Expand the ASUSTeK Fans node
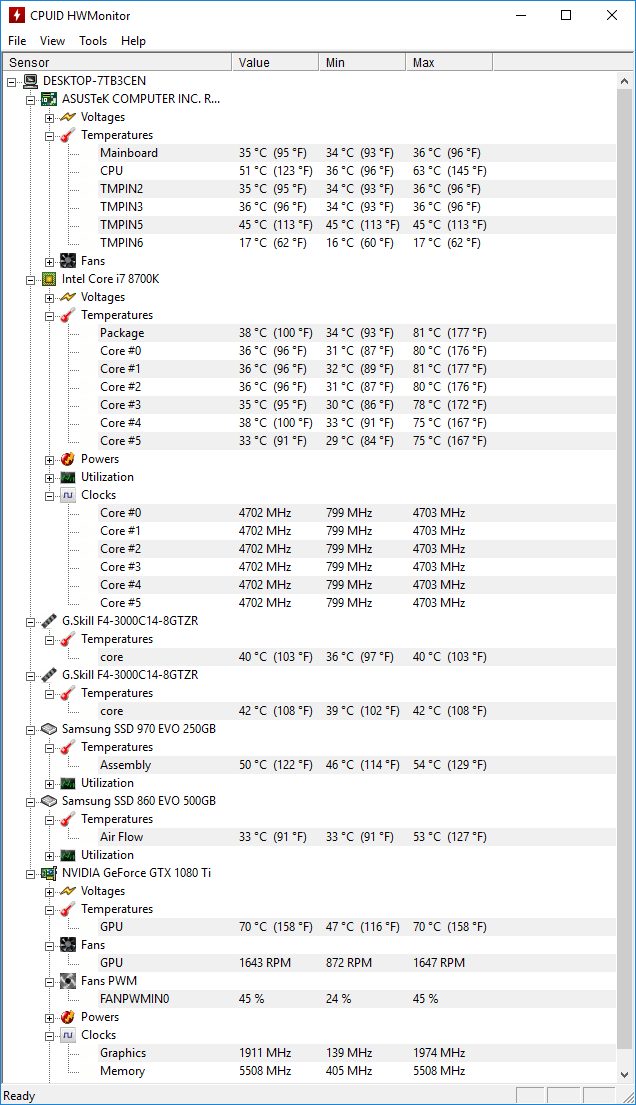 (x=49, y=262)
